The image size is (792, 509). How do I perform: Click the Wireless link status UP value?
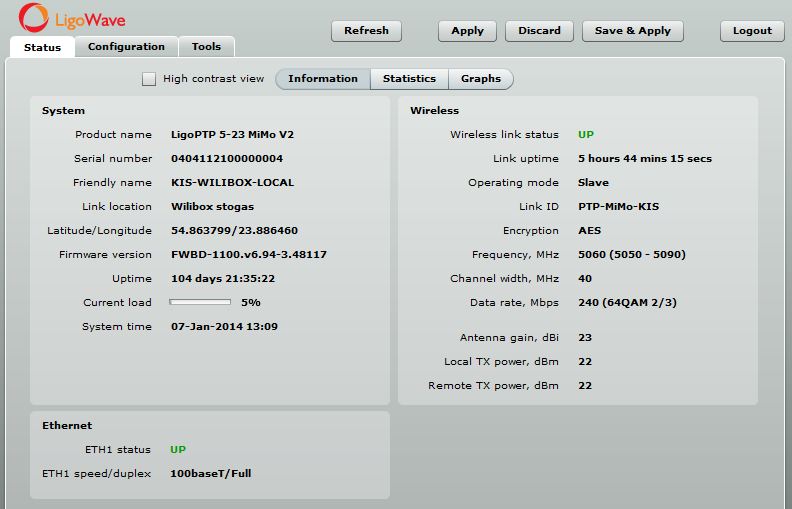click(586, 135)
